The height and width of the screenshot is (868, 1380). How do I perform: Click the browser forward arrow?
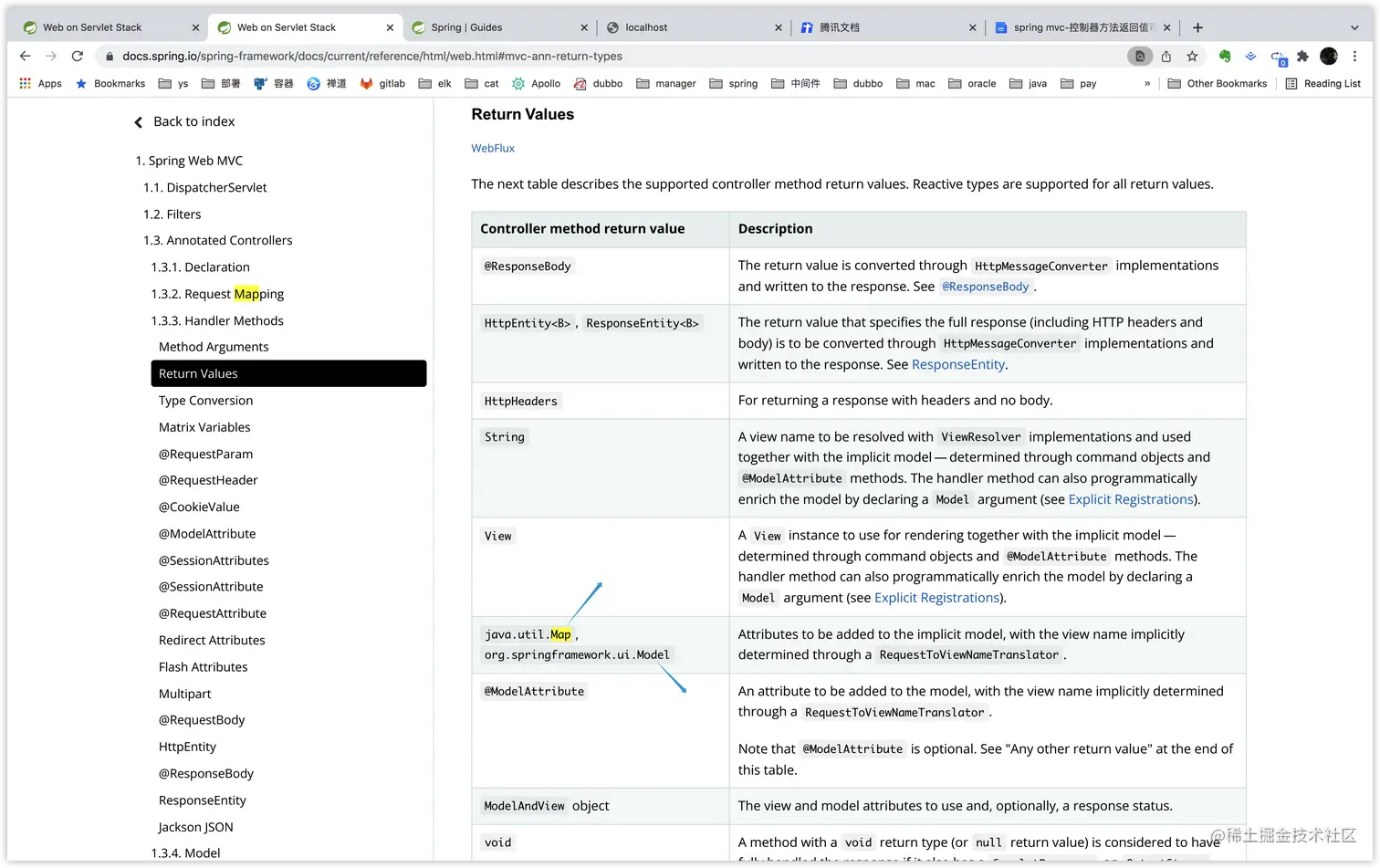point(51,56)
